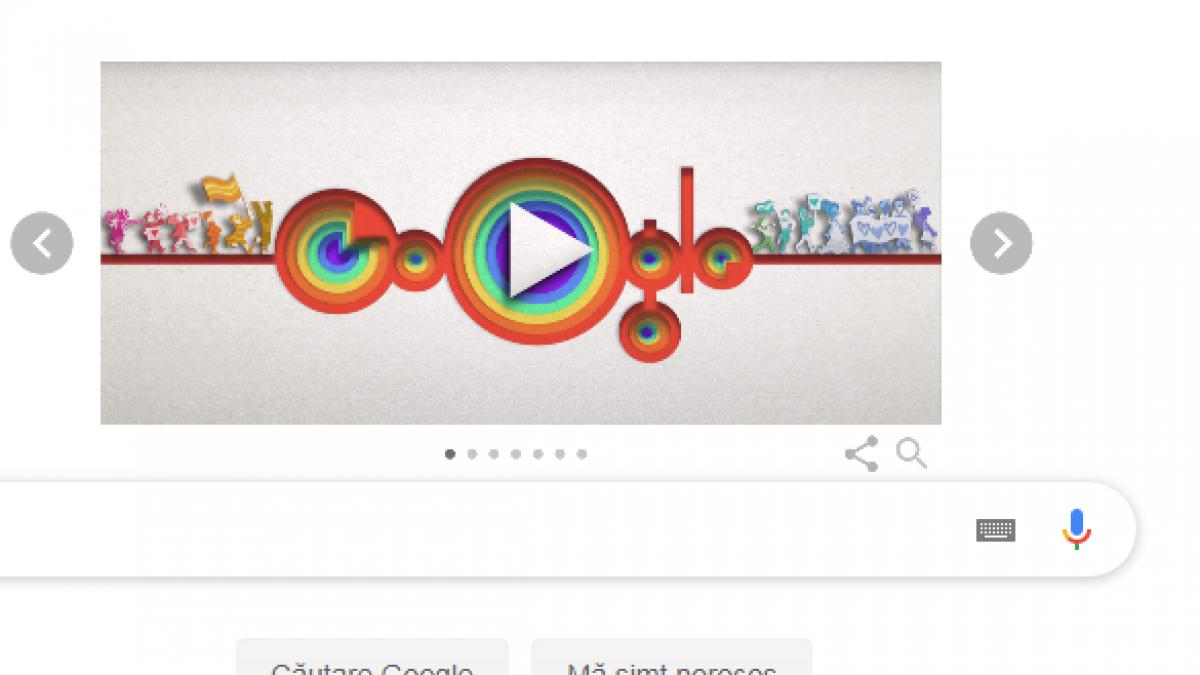Advance to the next doodle slide
The image size is (1200, 675).
(1001, 243)
